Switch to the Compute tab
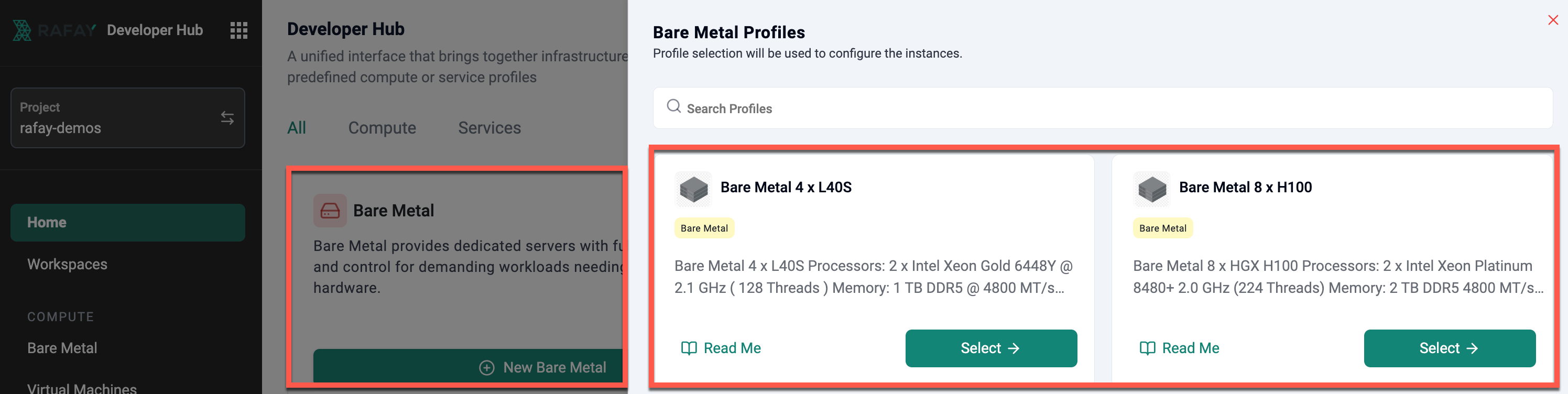This screenshot has height=394, width=1568. pos(382,128)
